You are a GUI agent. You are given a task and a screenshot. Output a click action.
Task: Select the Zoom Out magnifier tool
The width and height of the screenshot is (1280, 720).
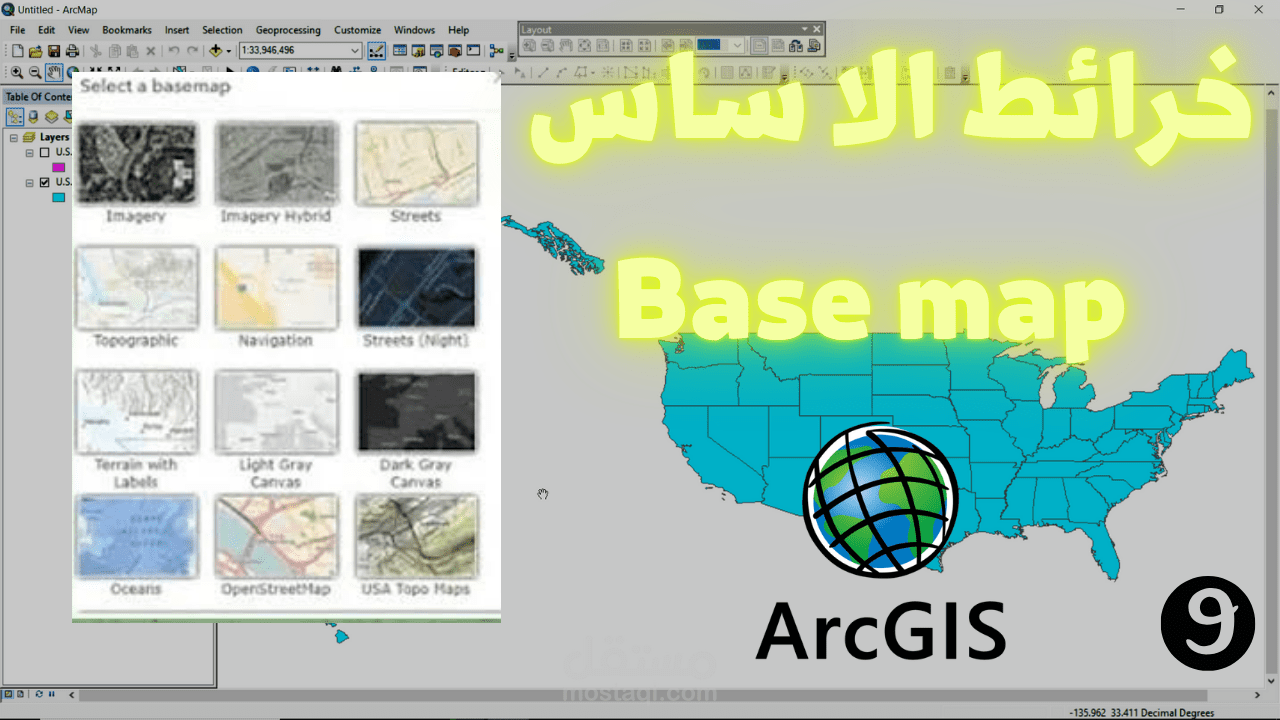35,72
